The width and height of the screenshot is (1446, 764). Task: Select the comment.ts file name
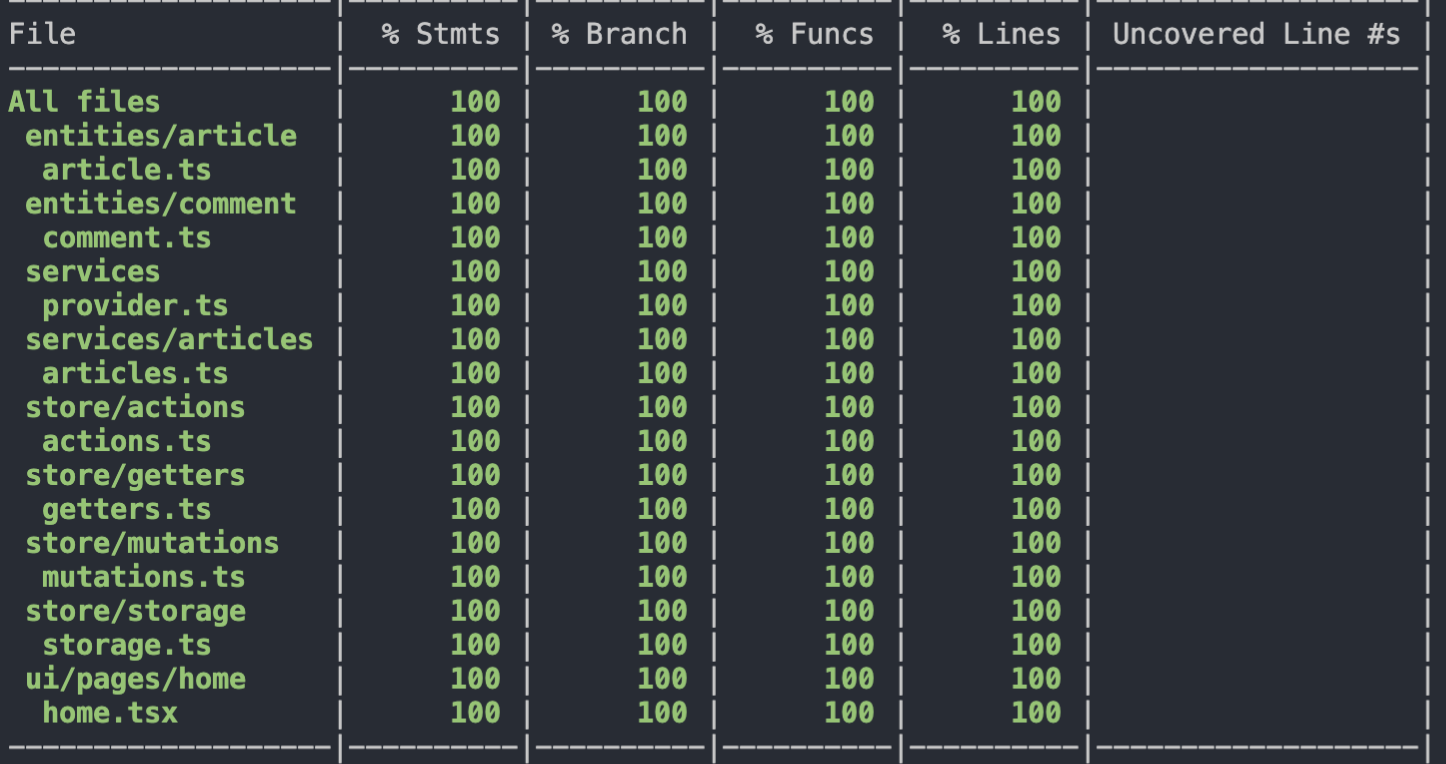pos(126,237)
